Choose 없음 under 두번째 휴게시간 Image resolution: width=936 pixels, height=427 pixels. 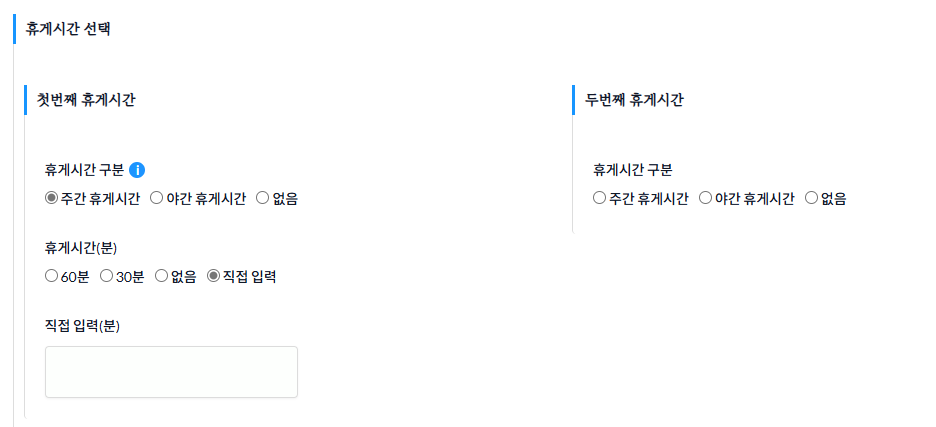811,198
